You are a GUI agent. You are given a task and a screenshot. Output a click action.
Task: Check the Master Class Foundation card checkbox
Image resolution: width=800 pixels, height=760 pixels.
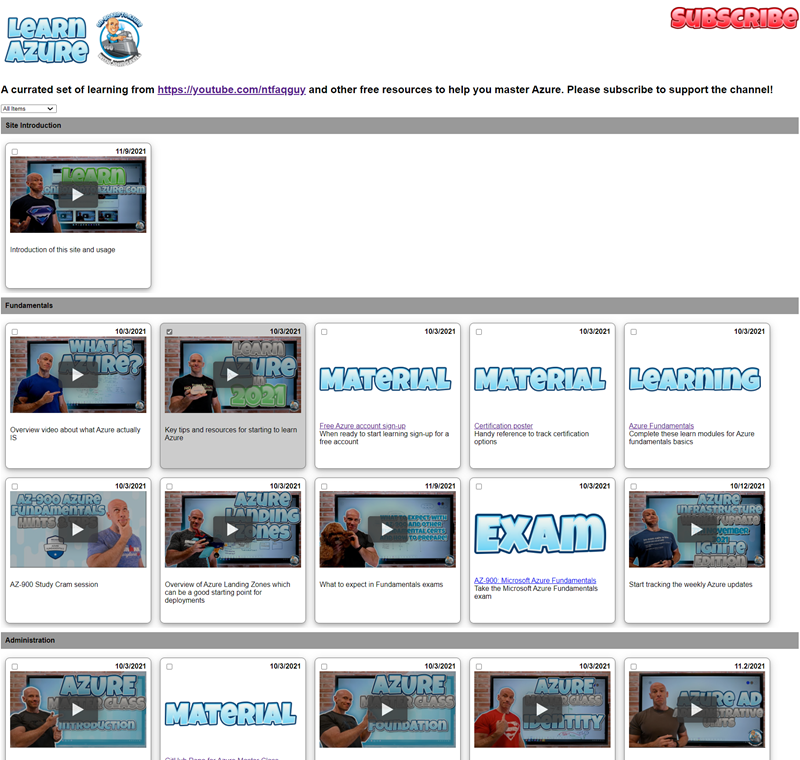click(324, 667)
